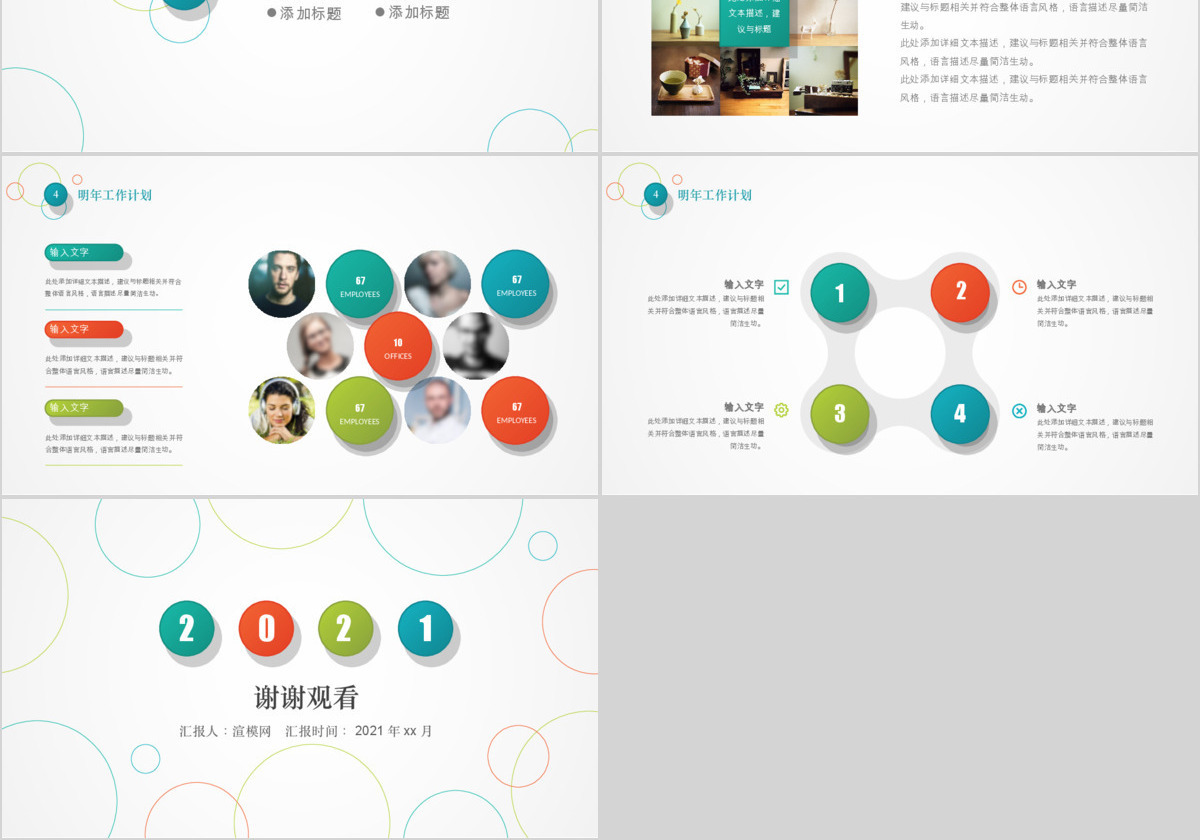Click '明年工作计划' title on team photos slide
This screenshot has height=840, width=1200.
[x=115, y=195]
